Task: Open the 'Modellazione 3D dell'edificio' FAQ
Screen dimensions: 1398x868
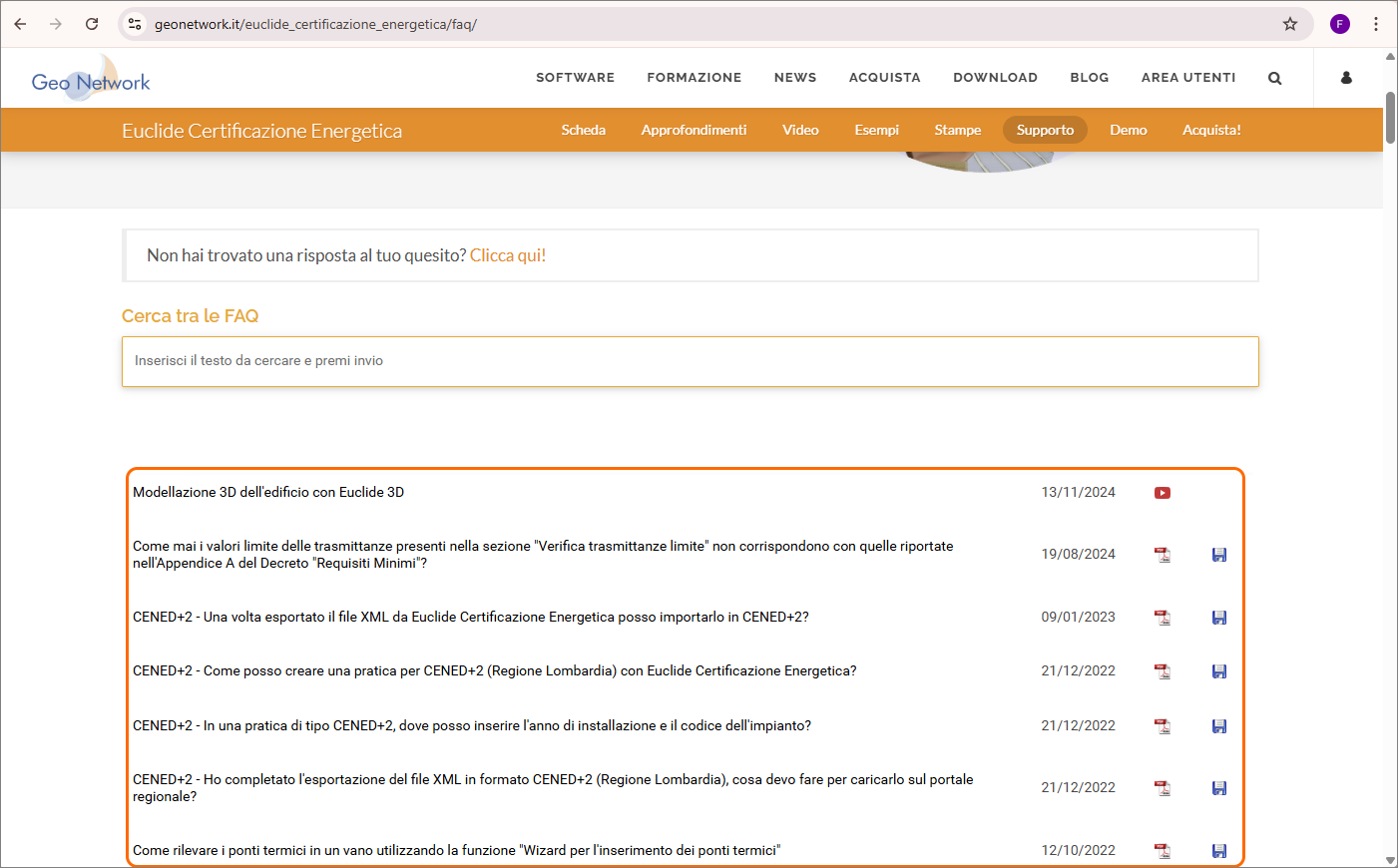Action: click(x=268, y=492)
